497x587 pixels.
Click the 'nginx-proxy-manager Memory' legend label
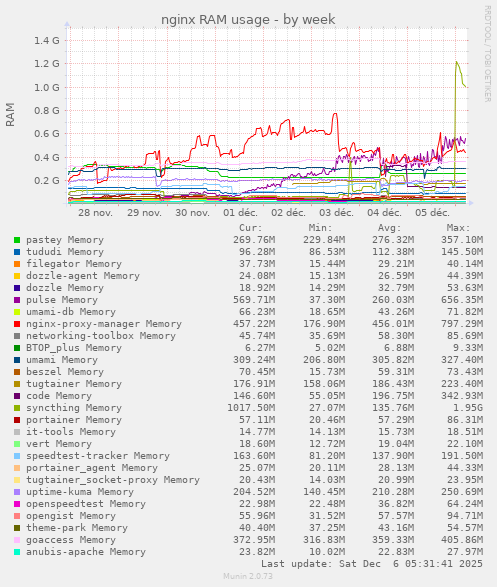coord(104,324)
